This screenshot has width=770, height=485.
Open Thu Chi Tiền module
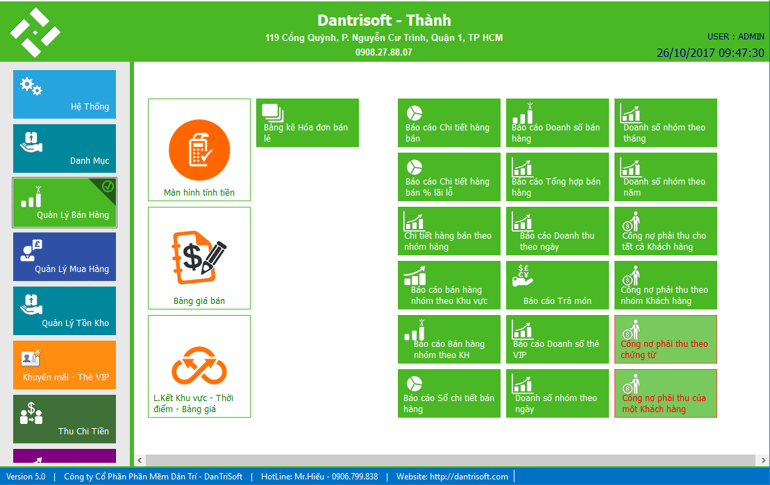pos(64,419)
